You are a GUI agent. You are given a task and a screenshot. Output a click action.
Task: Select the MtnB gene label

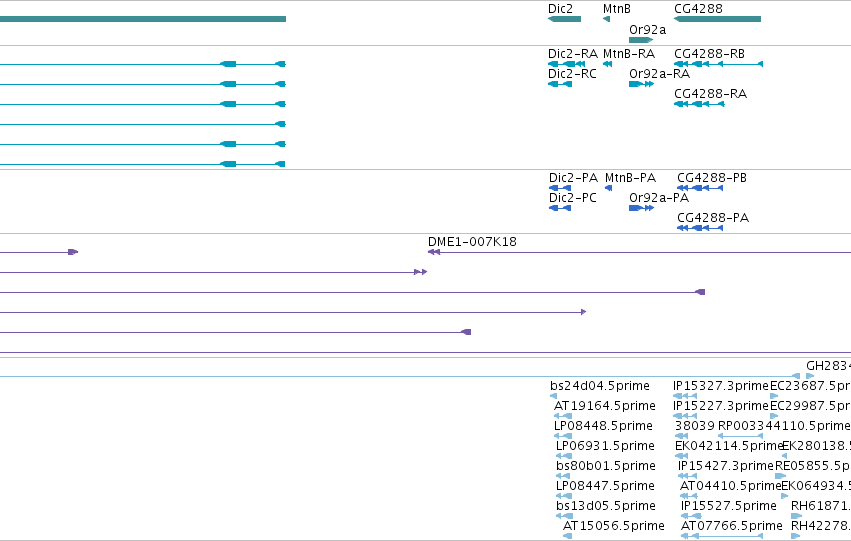[x=617, y=9]
